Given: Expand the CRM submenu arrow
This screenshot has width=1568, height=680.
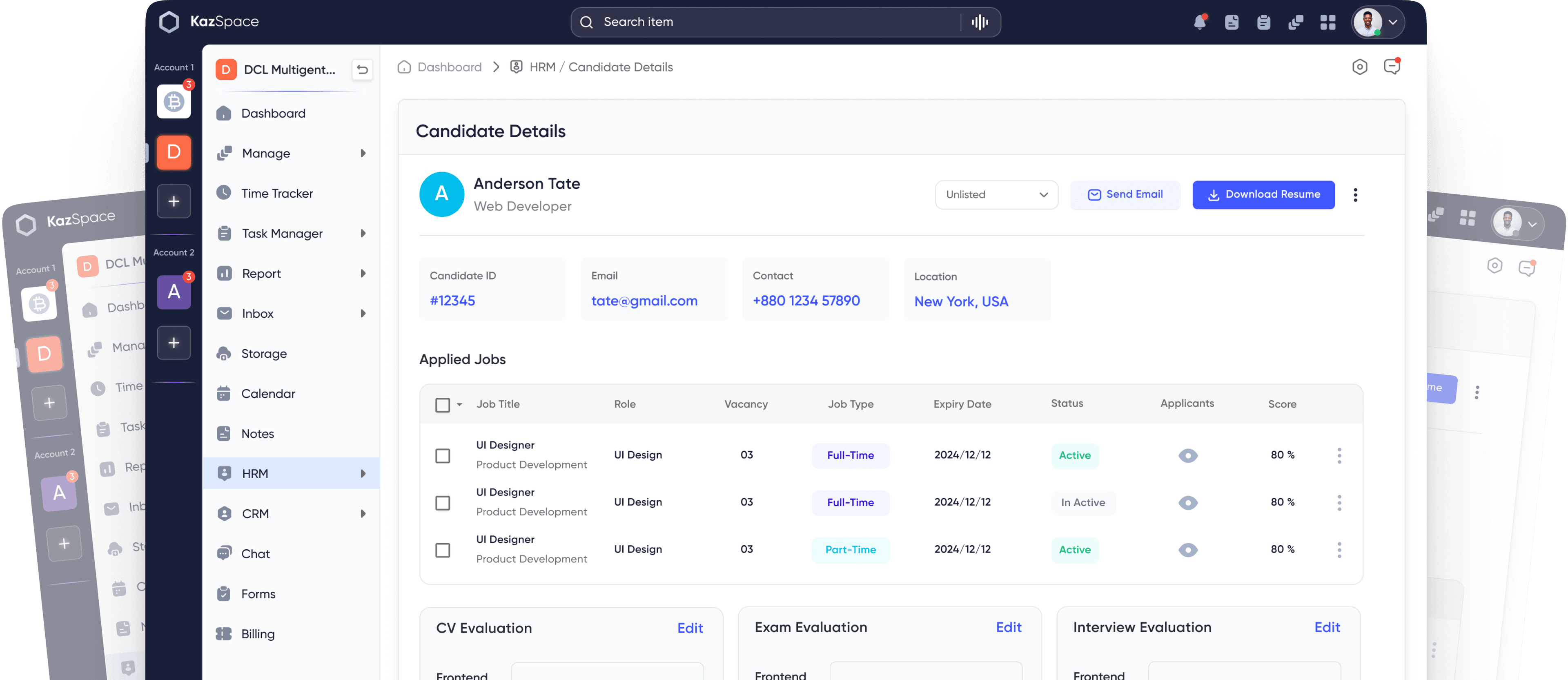Looking at the screenshot, I should pyautogui.click(x=363, y=514).
